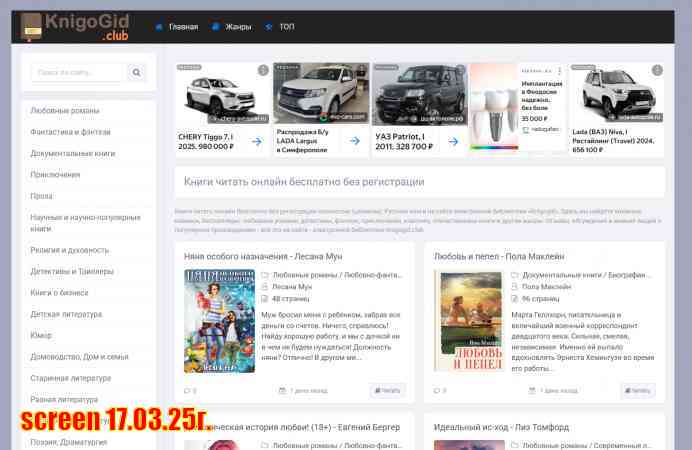Go to the ТОП page
This screenshot has height=450, width=692.
pos(281,27)
